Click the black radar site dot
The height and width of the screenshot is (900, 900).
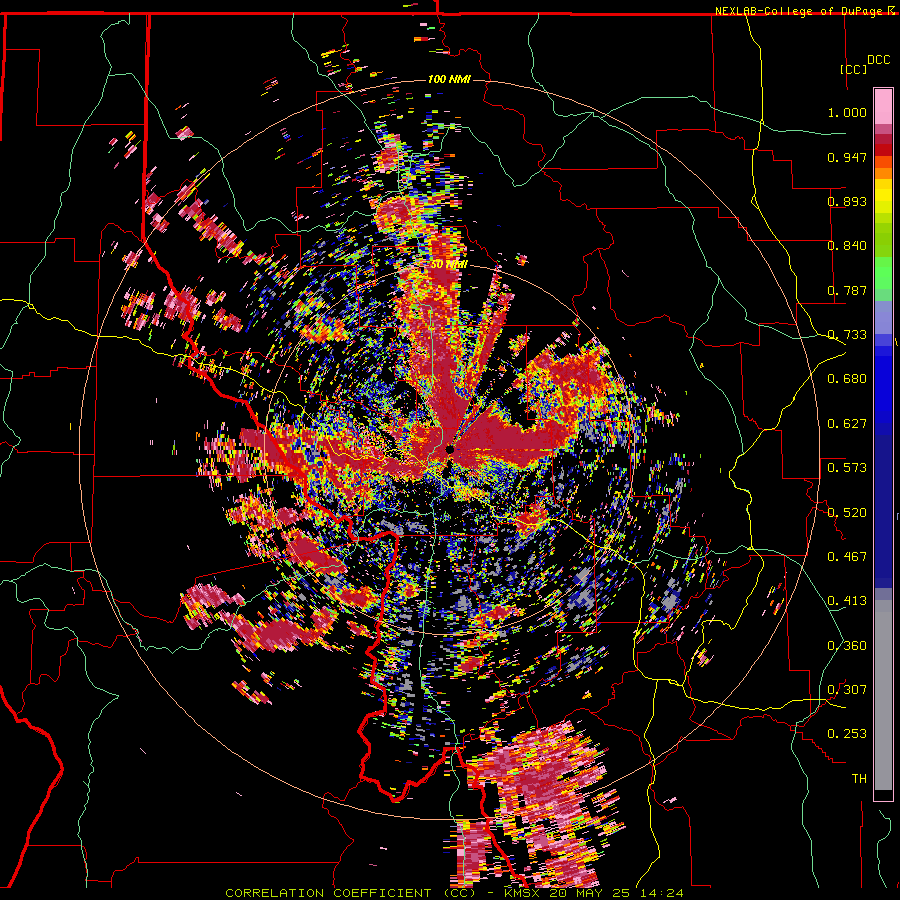[451, 449]
